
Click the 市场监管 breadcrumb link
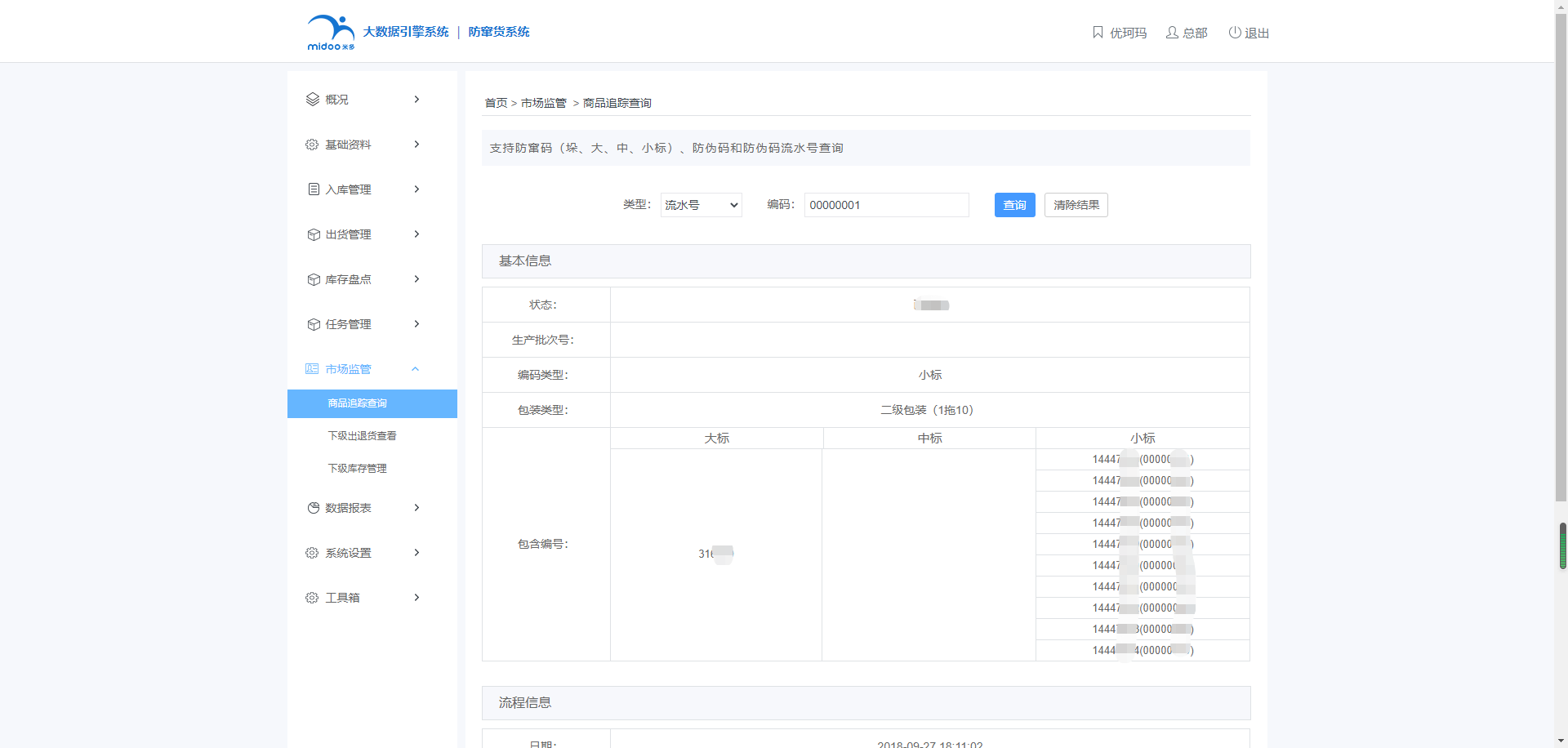pyautogui.click(x=544, y=103)
